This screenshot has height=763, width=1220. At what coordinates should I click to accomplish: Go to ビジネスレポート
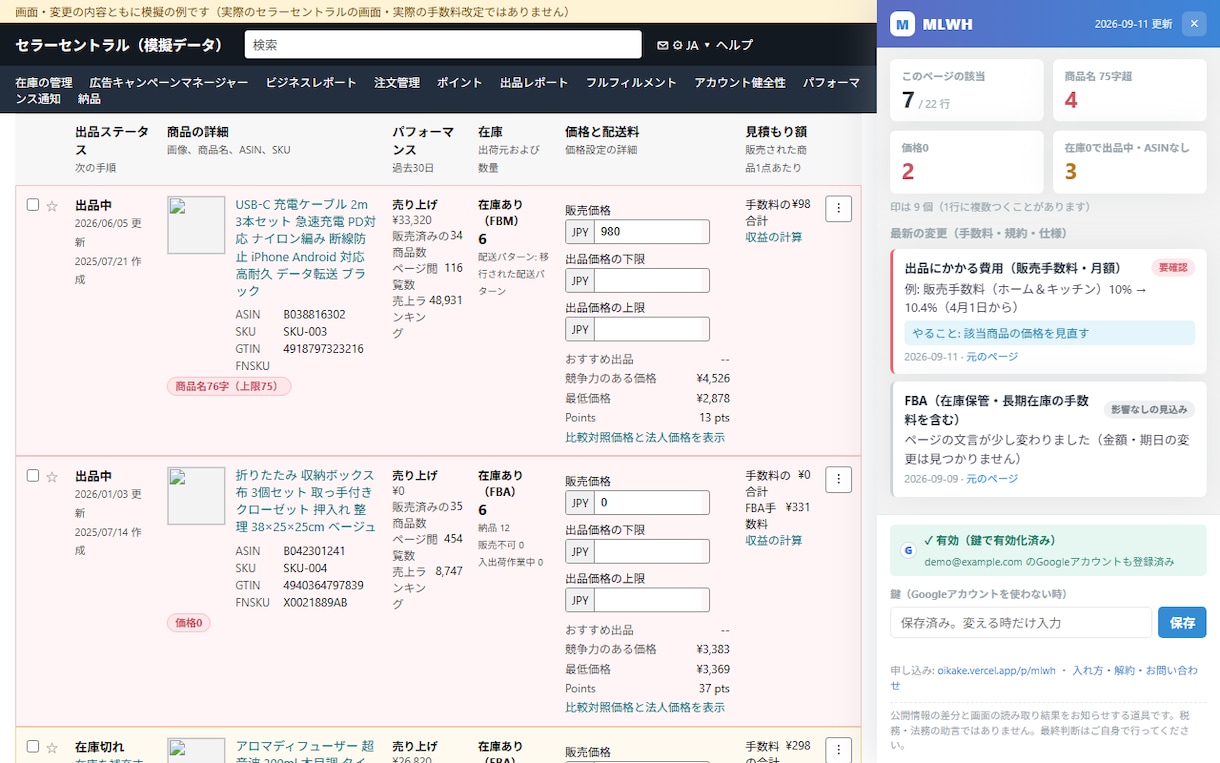pyautogui.click(x=311, y=83)
